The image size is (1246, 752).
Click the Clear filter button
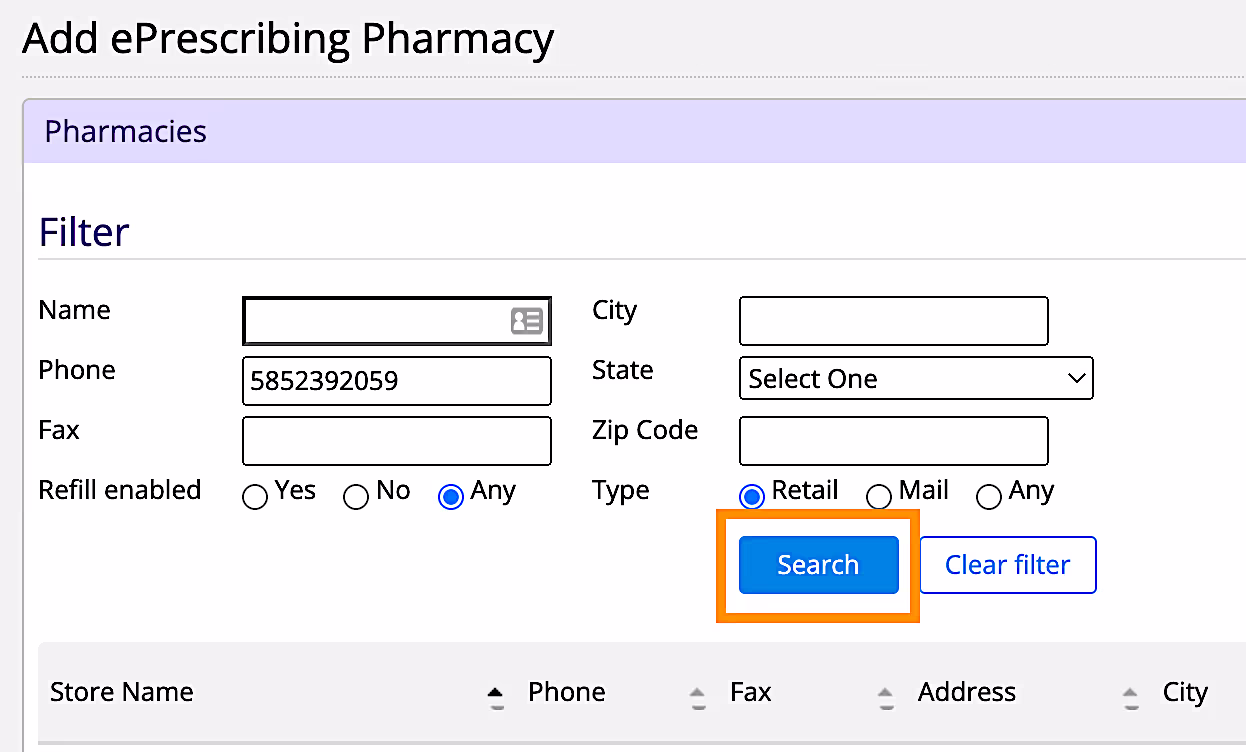pyautogui.click(x=1008, y=565)
